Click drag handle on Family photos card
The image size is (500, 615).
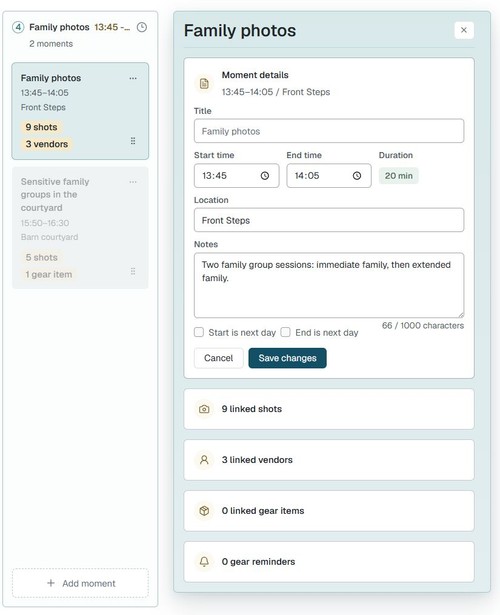coord(133,141)
